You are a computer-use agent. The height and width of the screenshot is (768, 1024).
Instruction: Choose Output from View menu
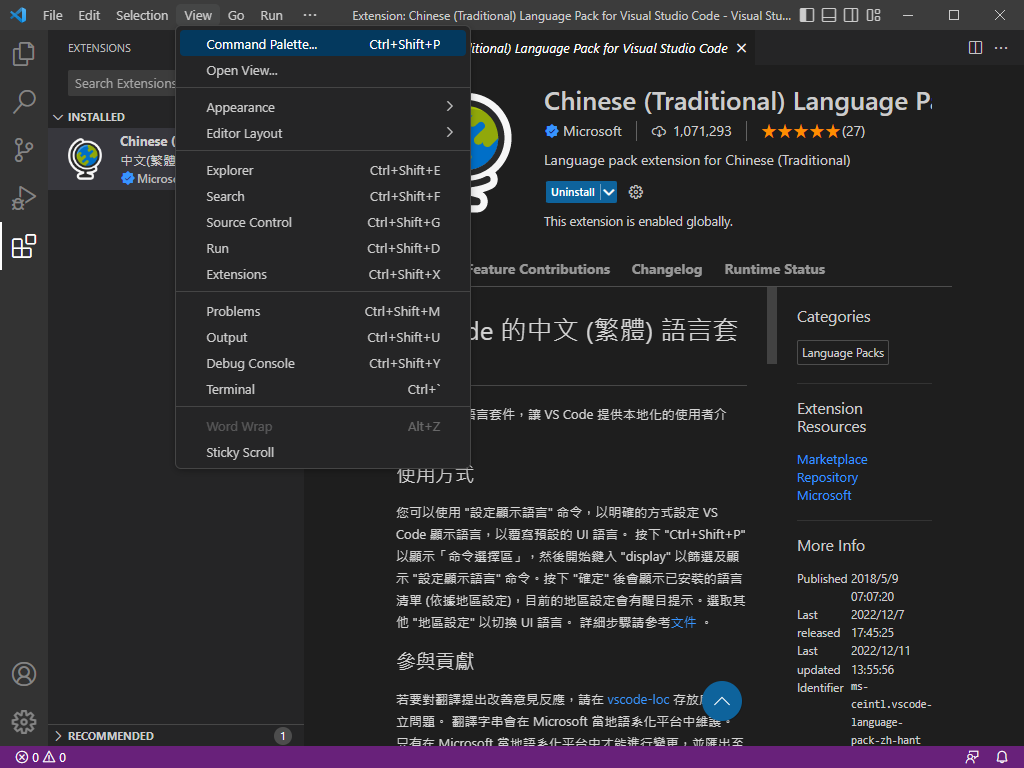tap(323, 338)
